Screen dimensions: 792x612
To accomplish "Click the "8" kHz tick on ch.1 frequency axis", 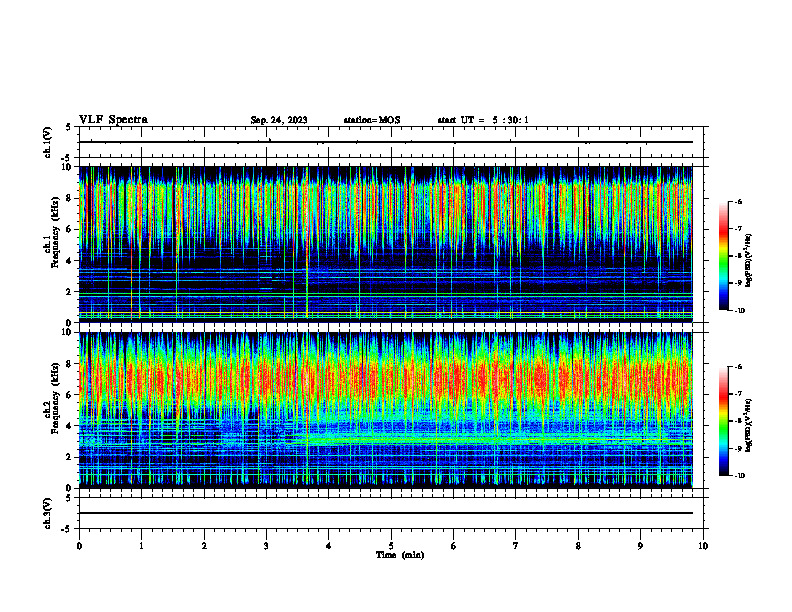I will coord(70,198).
